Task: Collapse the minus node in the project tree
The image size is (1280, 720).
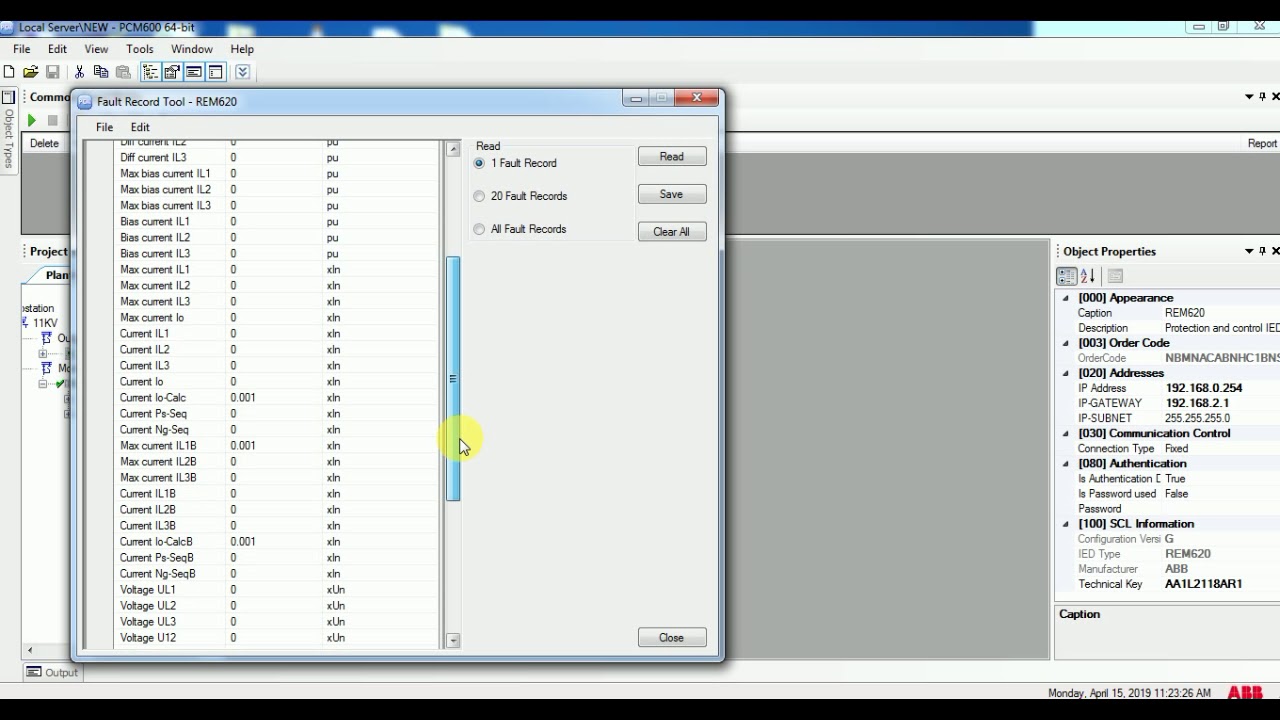Action: point(43,384)
